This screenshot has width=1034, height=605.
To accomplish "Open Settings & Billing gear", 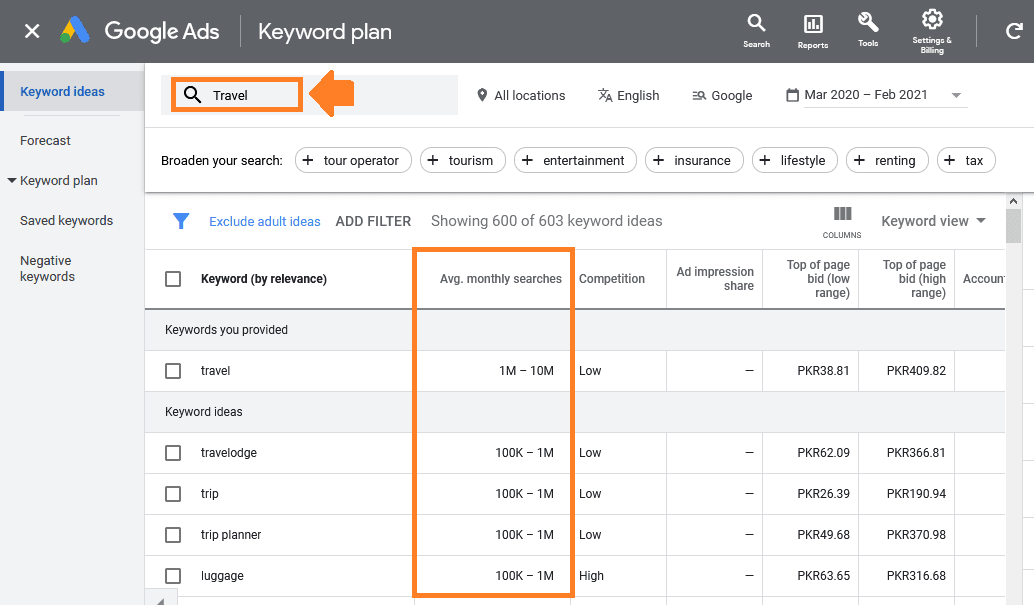I will click(931, 29).
